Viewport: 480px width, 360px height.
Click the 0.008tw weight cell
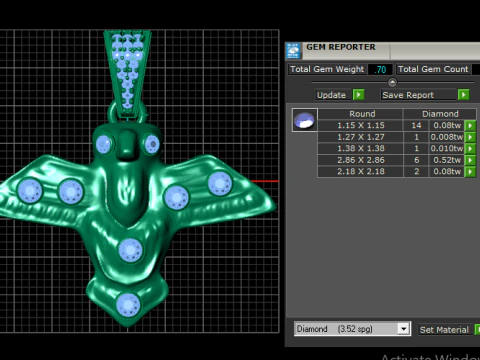(x=447, y=137)
